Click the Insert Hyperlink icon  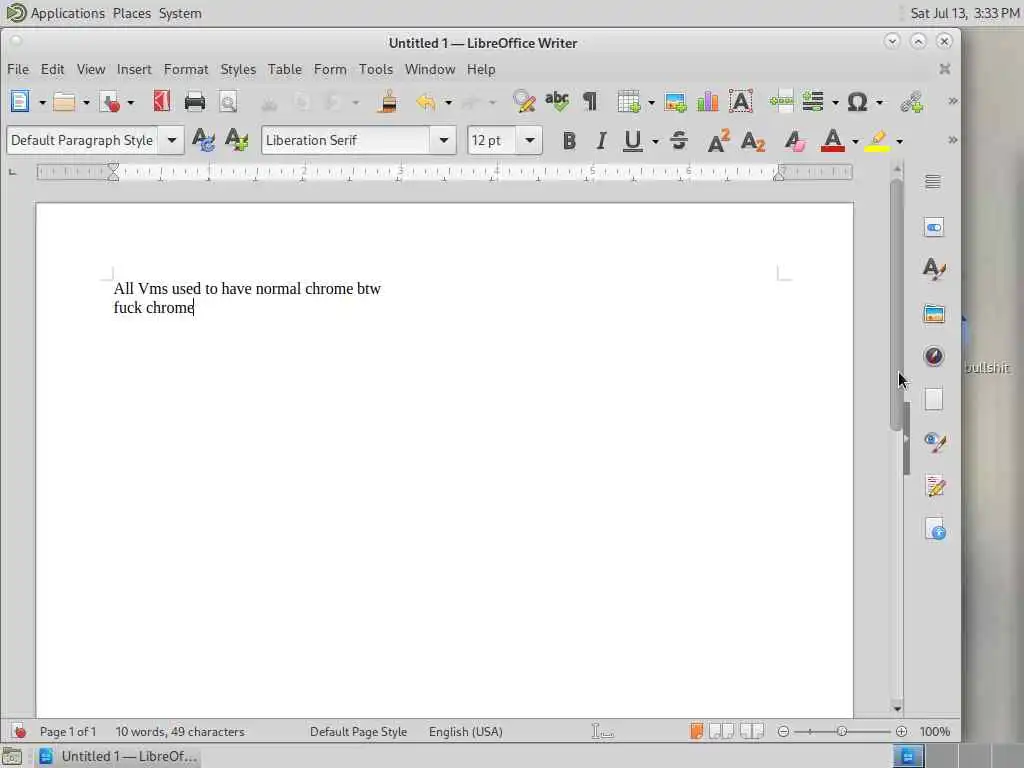[x=912, y=102]
